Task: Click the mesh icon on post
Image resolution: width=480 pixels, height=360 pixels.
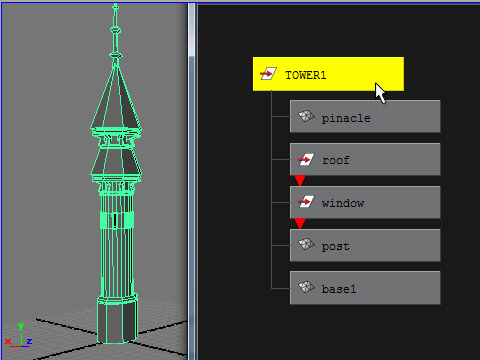Action: pos(306,244)
